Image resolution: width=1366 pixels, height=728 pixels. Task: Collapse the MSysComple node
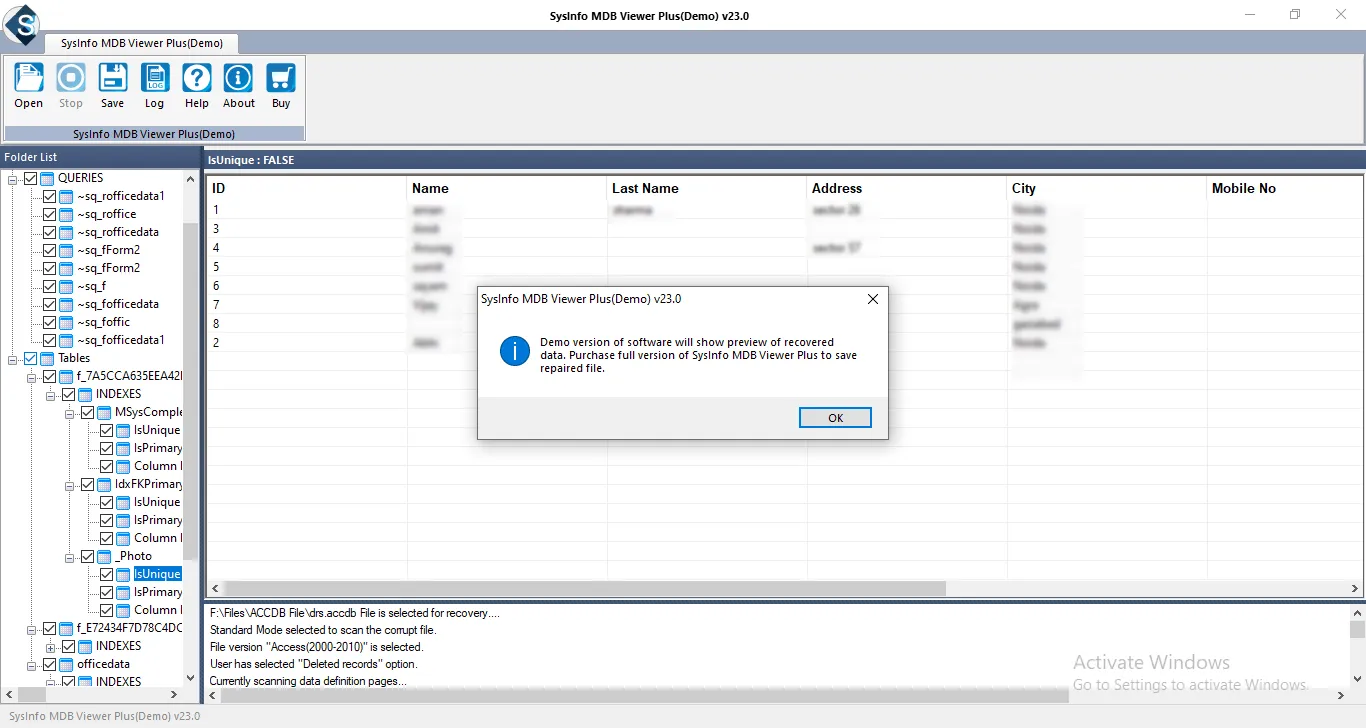(70, 412)
